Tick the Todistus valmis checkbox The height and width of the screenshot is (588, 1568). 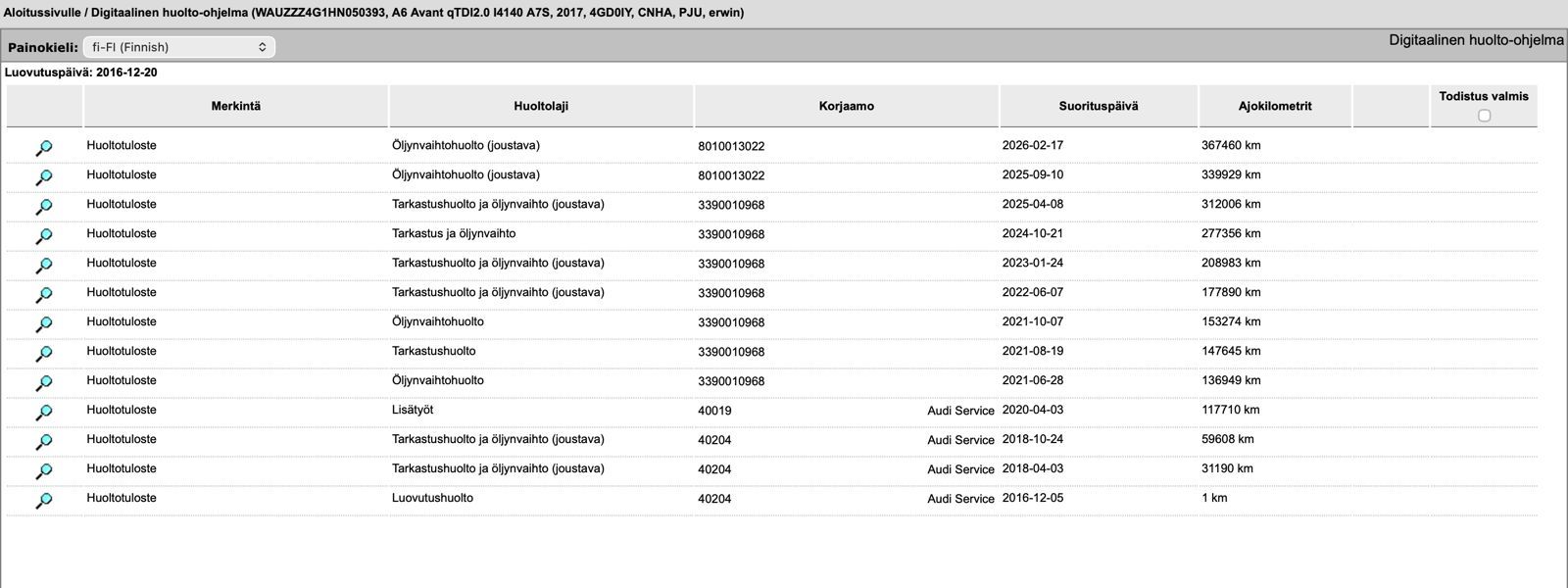1484,116
